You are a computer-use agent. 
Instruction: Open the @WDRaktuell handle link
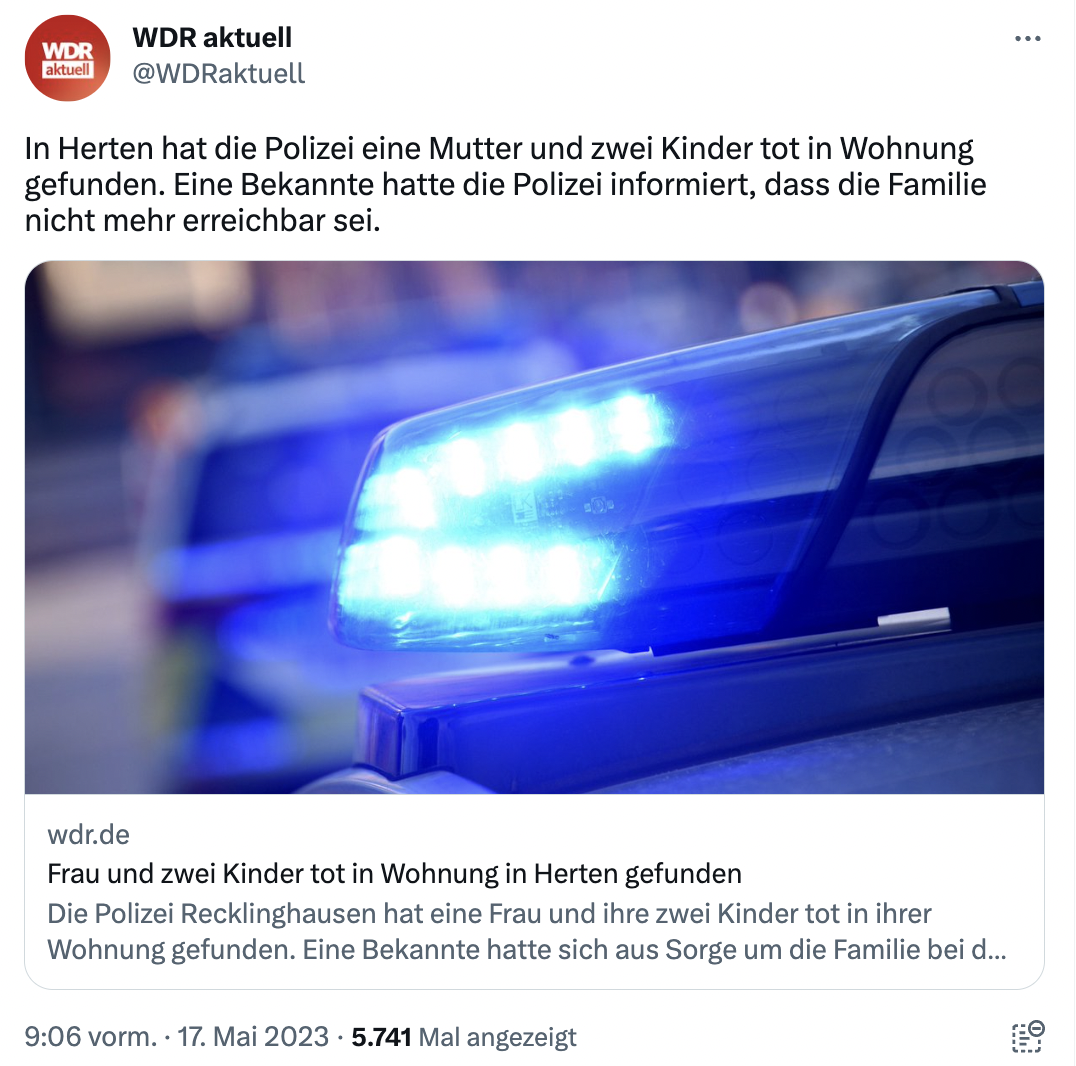point(218,73)
